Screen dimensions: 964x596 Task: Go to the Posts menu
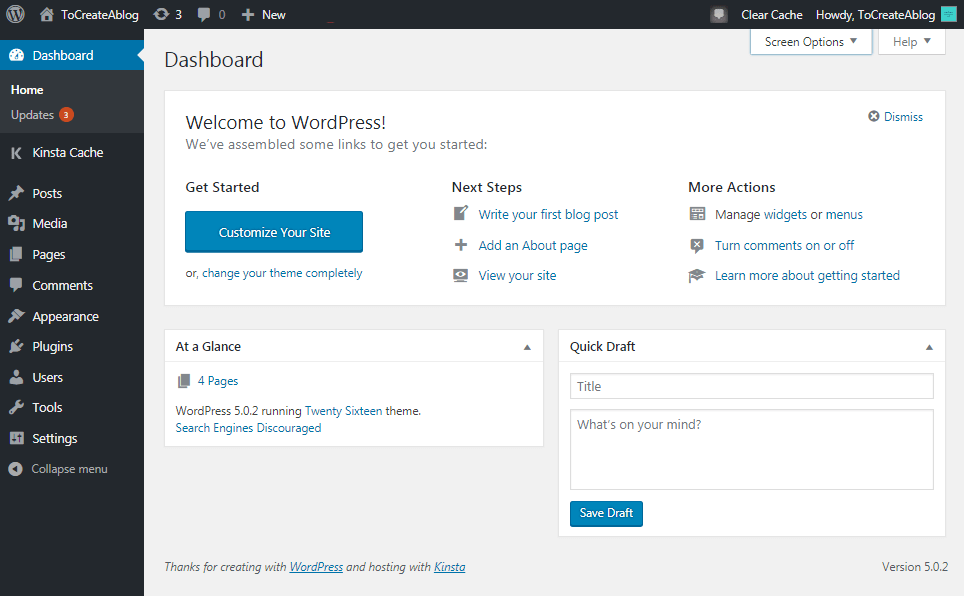(x=47, y=193)
